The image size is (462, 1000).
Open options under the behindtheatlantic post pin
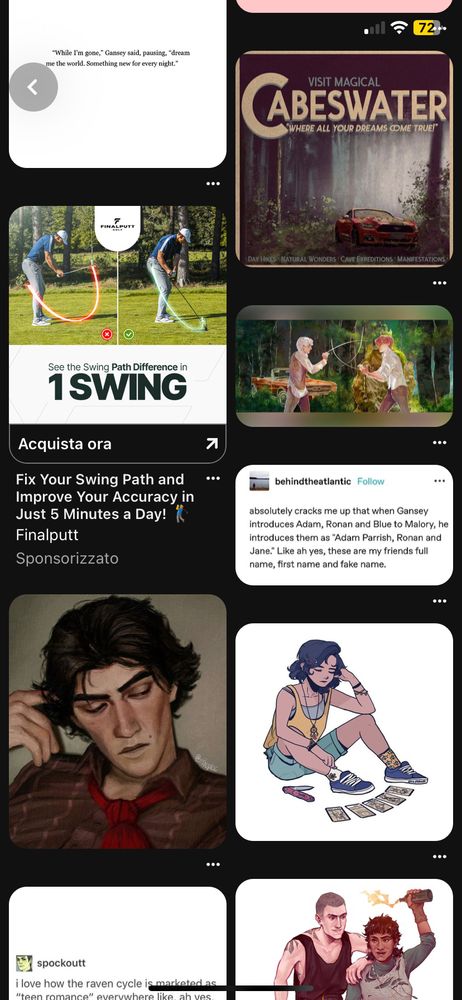[440, 601]
